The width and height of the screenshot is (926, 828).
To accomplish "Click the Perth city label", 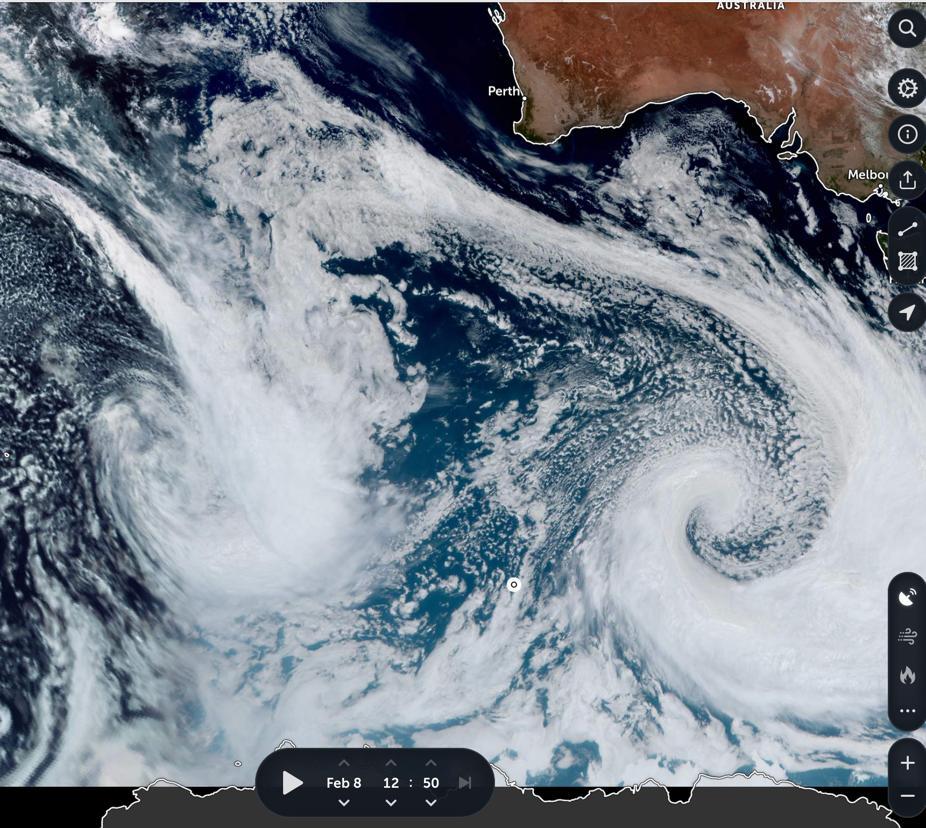I will 504,91.
